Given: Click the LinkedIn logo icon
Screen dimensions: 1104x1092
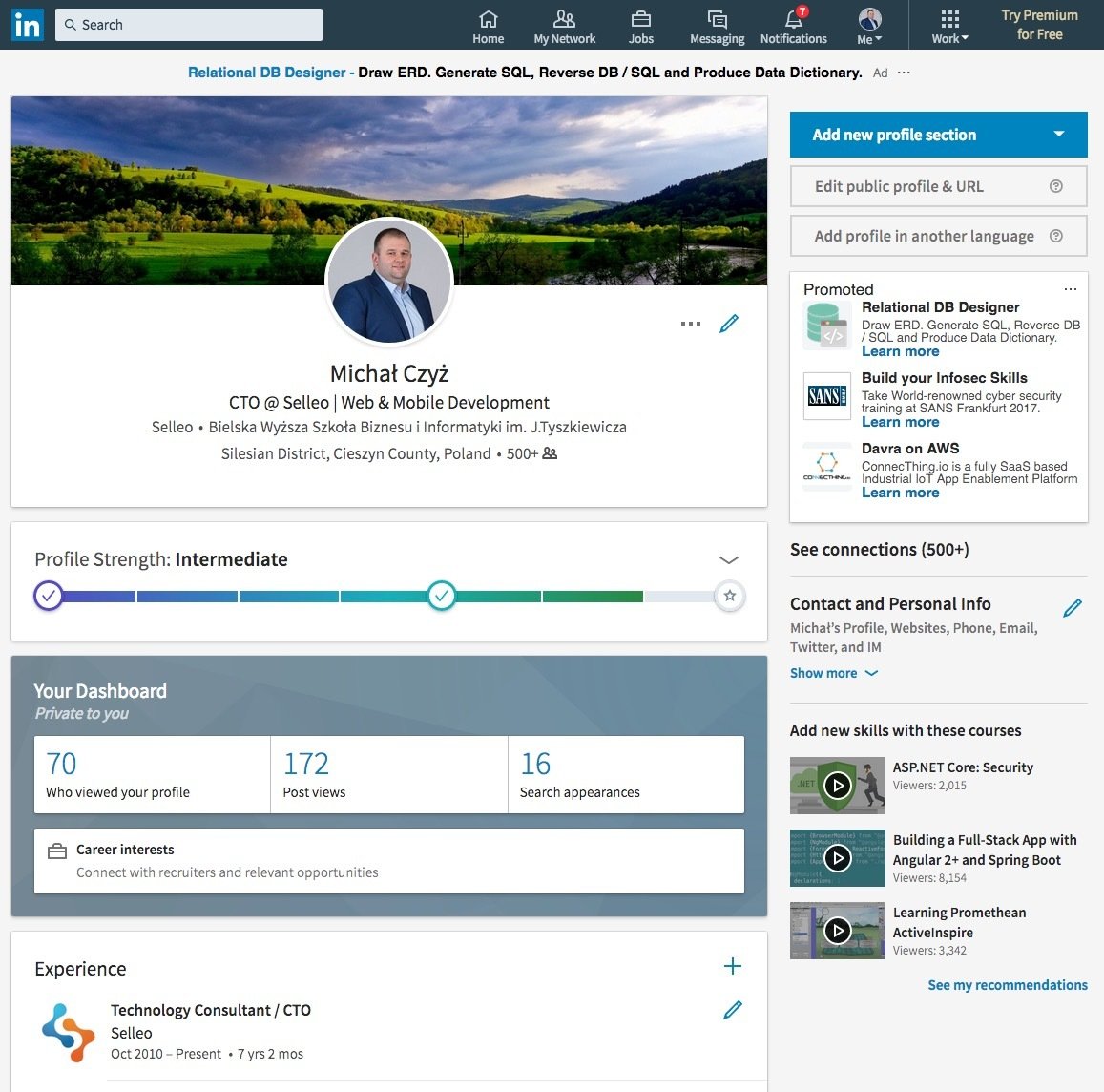Looking at the screenshot, I should [28, 26].
